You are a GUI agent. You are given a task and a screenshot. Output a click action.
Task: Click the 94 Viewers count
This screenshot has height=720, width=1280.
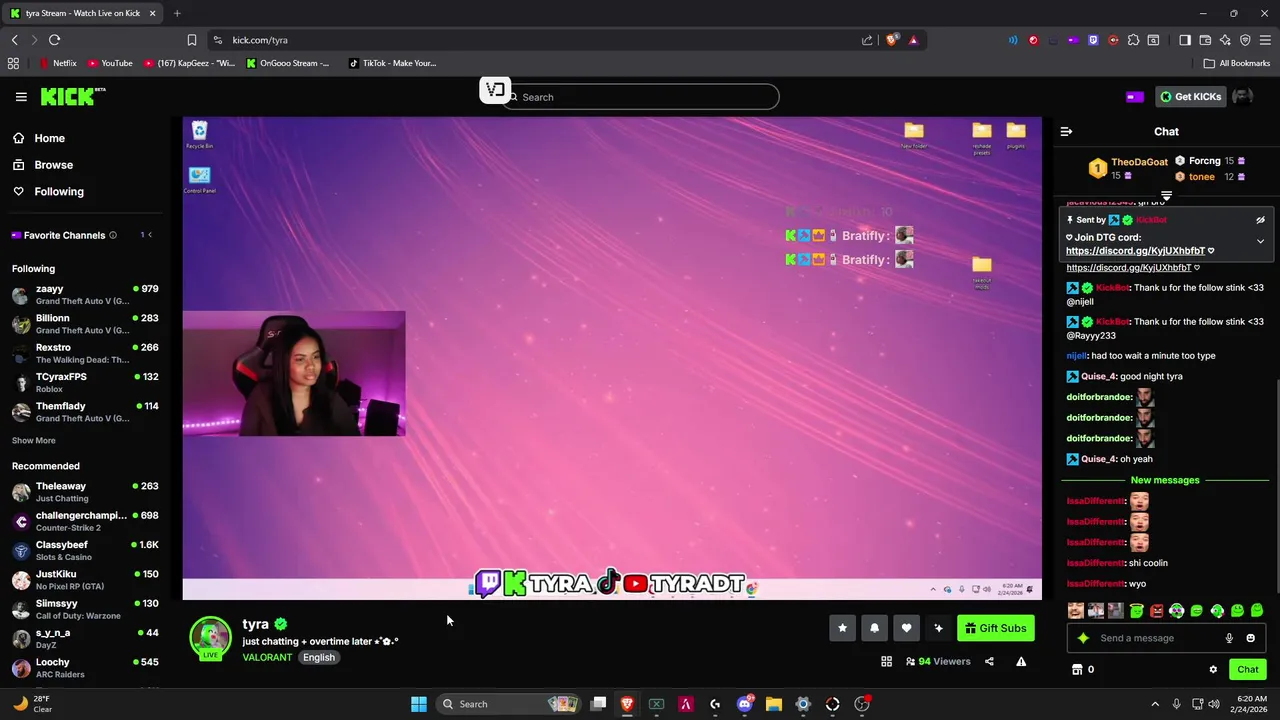[x=938, y=662]
